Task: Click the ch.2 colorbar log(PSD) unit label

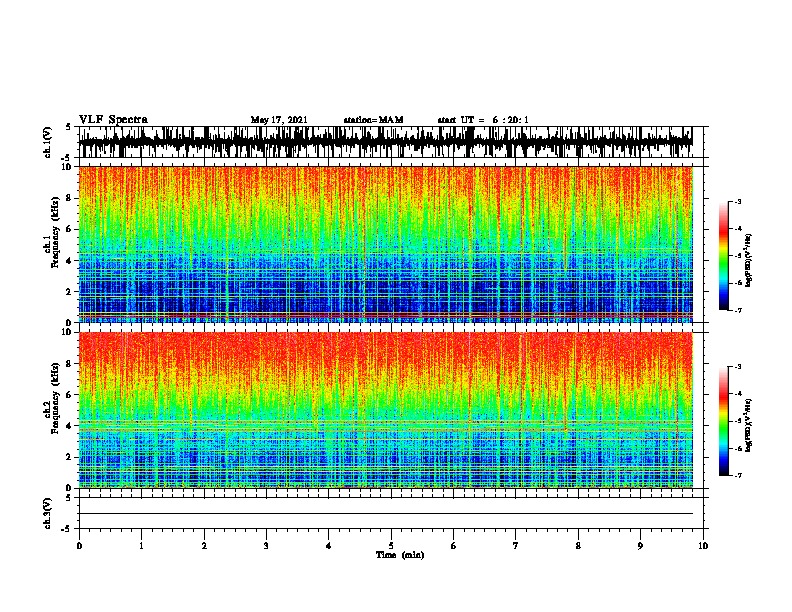Action: point(749,426)
